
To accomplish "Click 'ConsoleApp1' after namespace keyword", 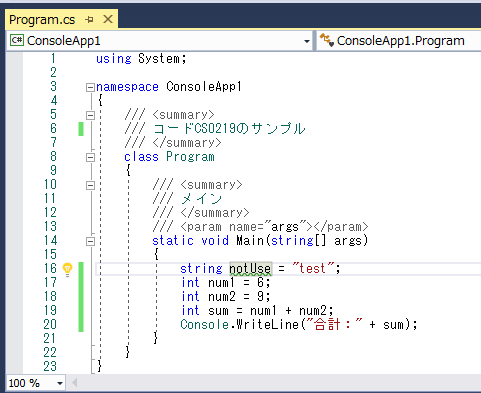I will pos(204,87).
